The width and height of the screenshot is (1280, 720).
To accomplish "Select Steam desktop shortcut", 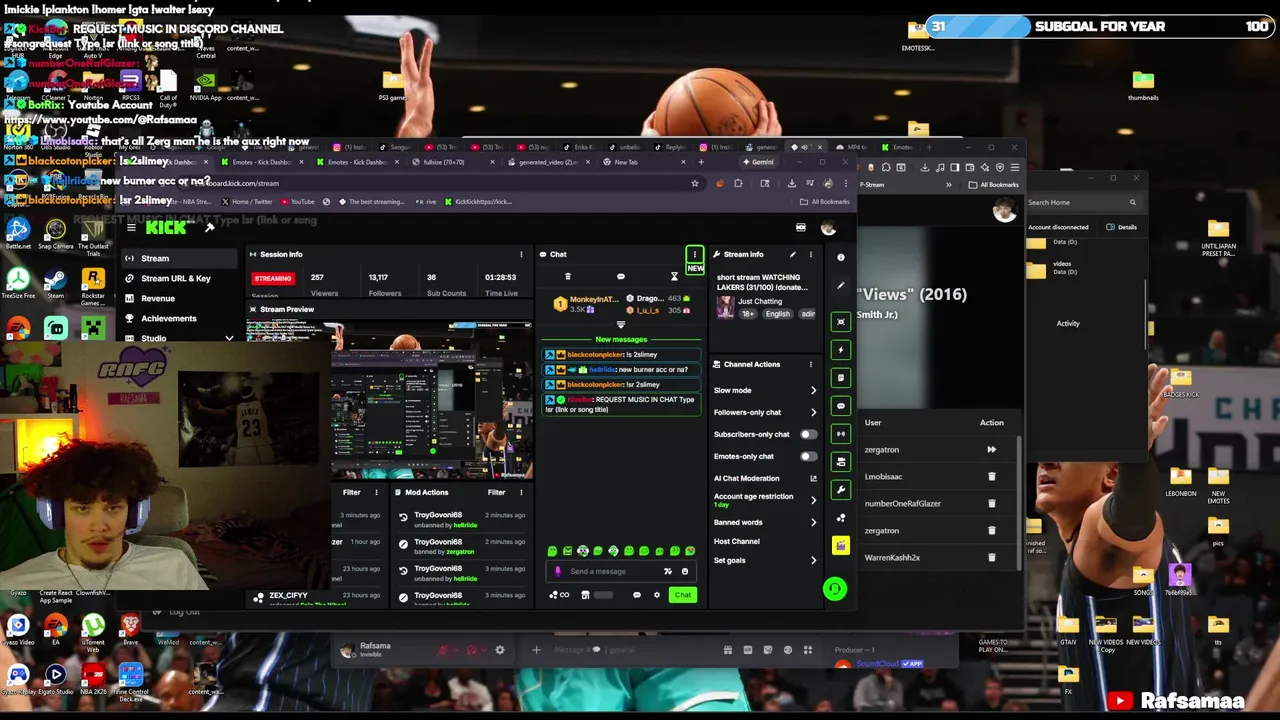I will [x=55, y=283].
